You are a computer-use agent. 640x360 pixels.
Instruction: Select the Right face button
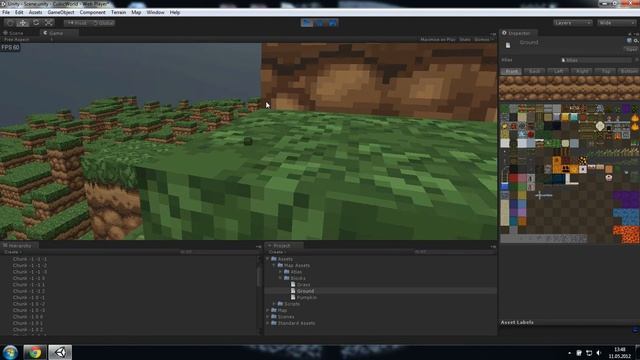pos(582,71)
